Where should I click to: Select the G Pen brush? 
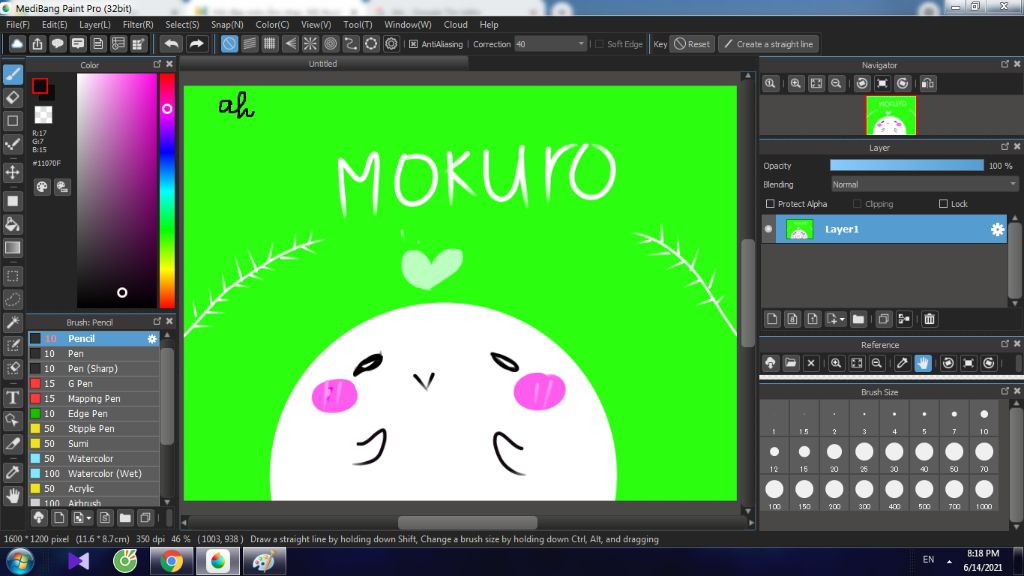pos(93,383)
